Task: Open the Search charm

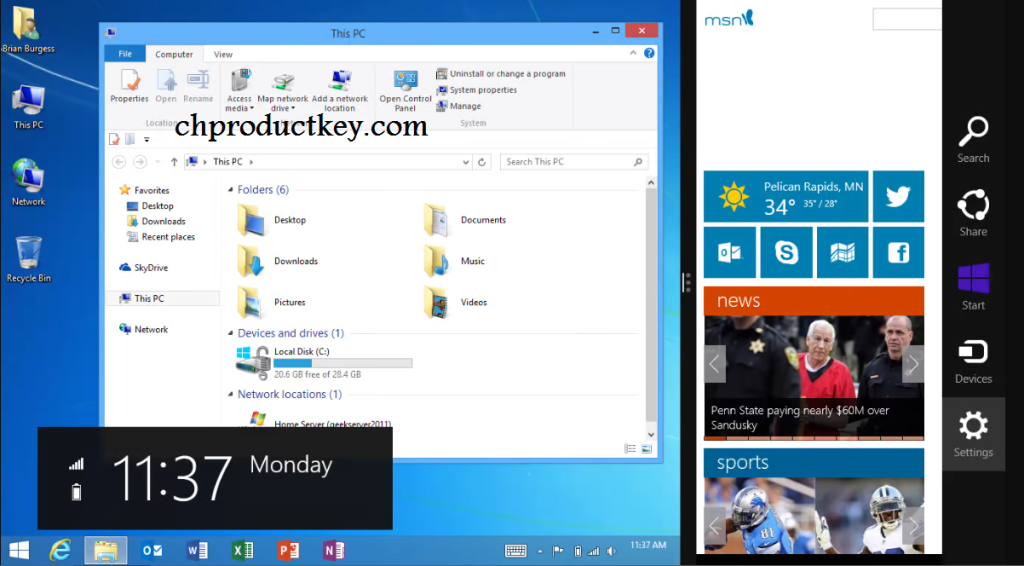Action: pyautogui.click(x=973, y=140)
